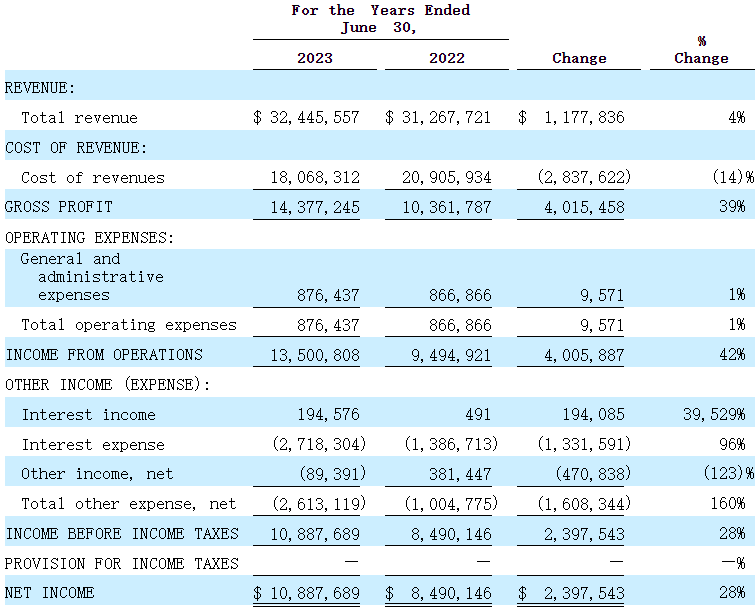Viewport: 756px width, 611px height.
Task: Click the "For the Years Ended" heading
Action: click(x=380, y=10)
